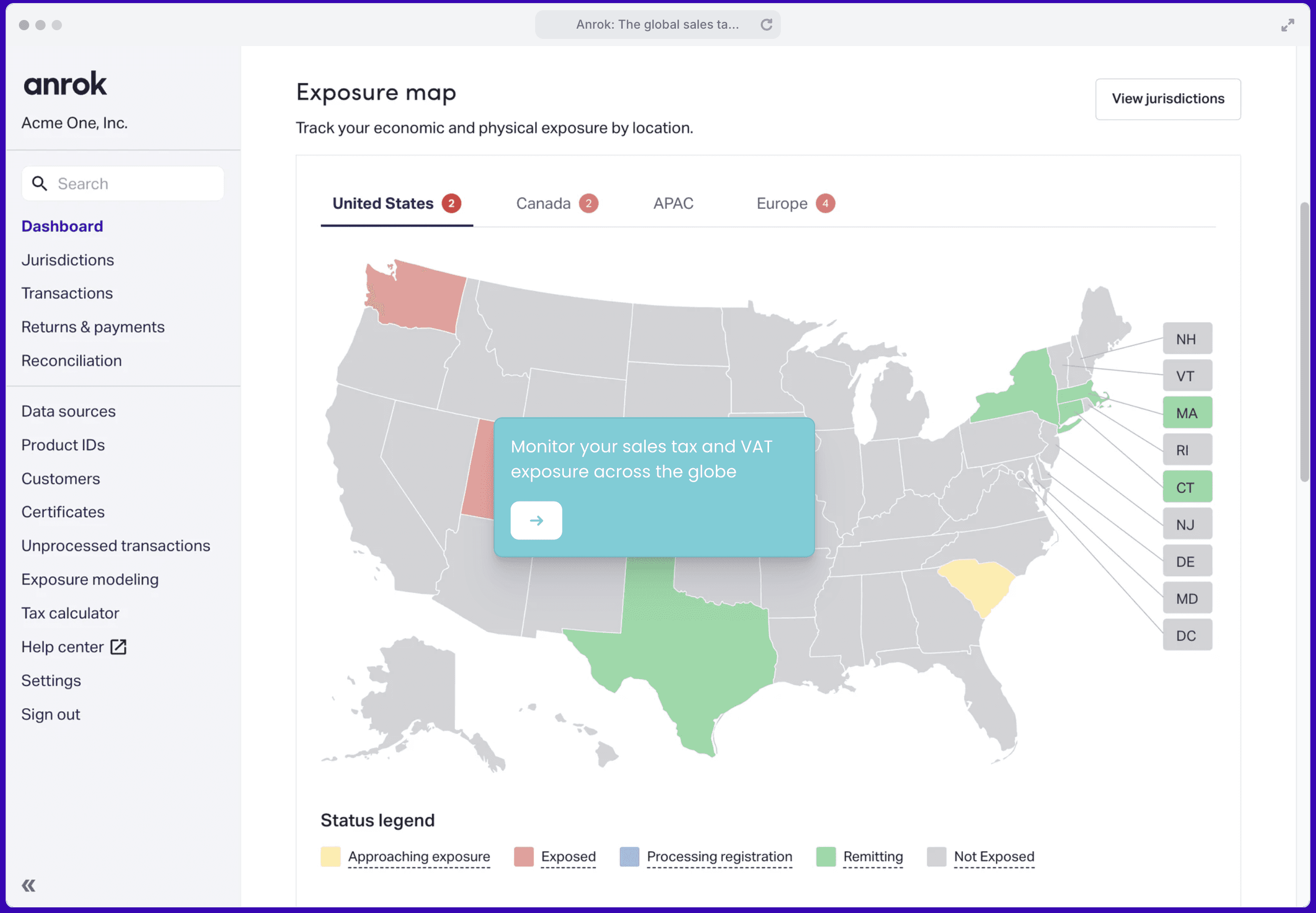
Task: Click the Remitting green legend swatch
Action: pyautogui.click(x=825, y=857)
